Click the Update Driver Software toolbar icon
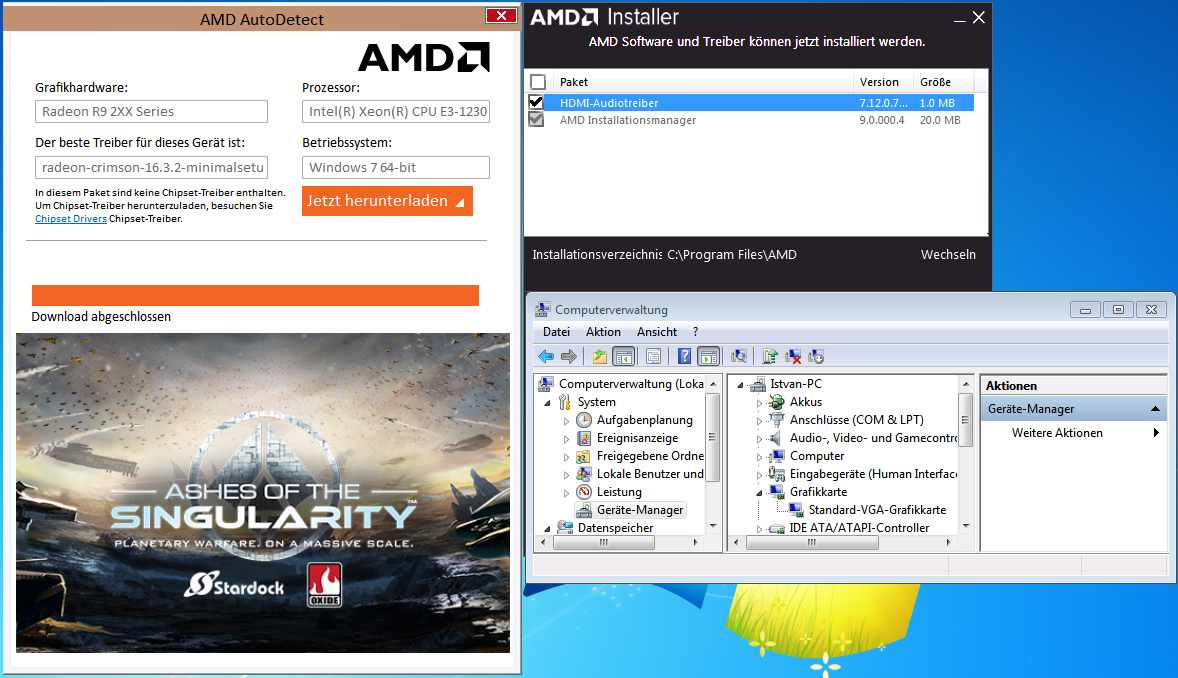 coord(770,356)
